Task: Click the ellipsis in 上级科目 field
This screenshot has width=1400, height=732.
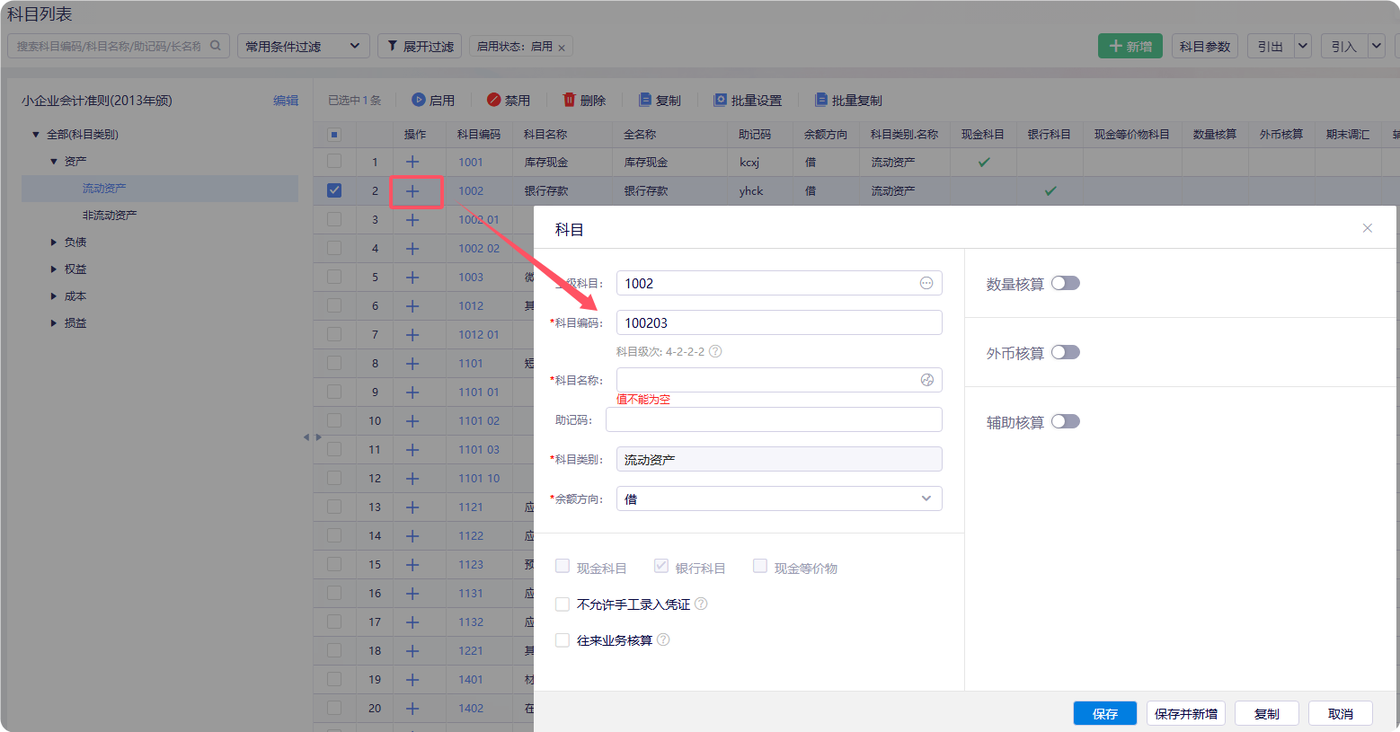Action: click(926, 283)
